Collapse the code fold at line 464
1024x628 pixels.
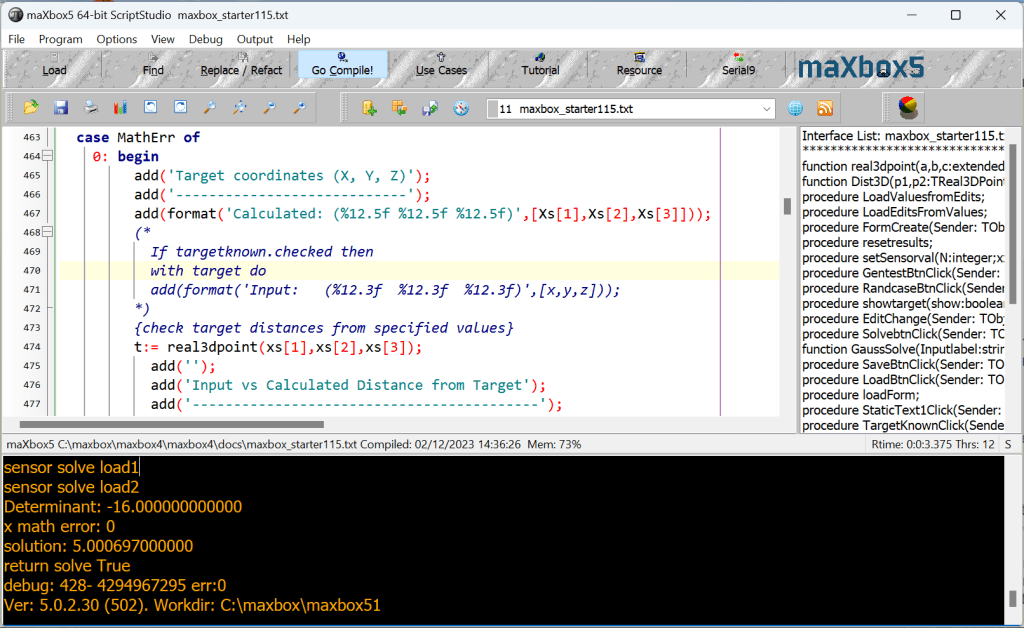(48, 157)
